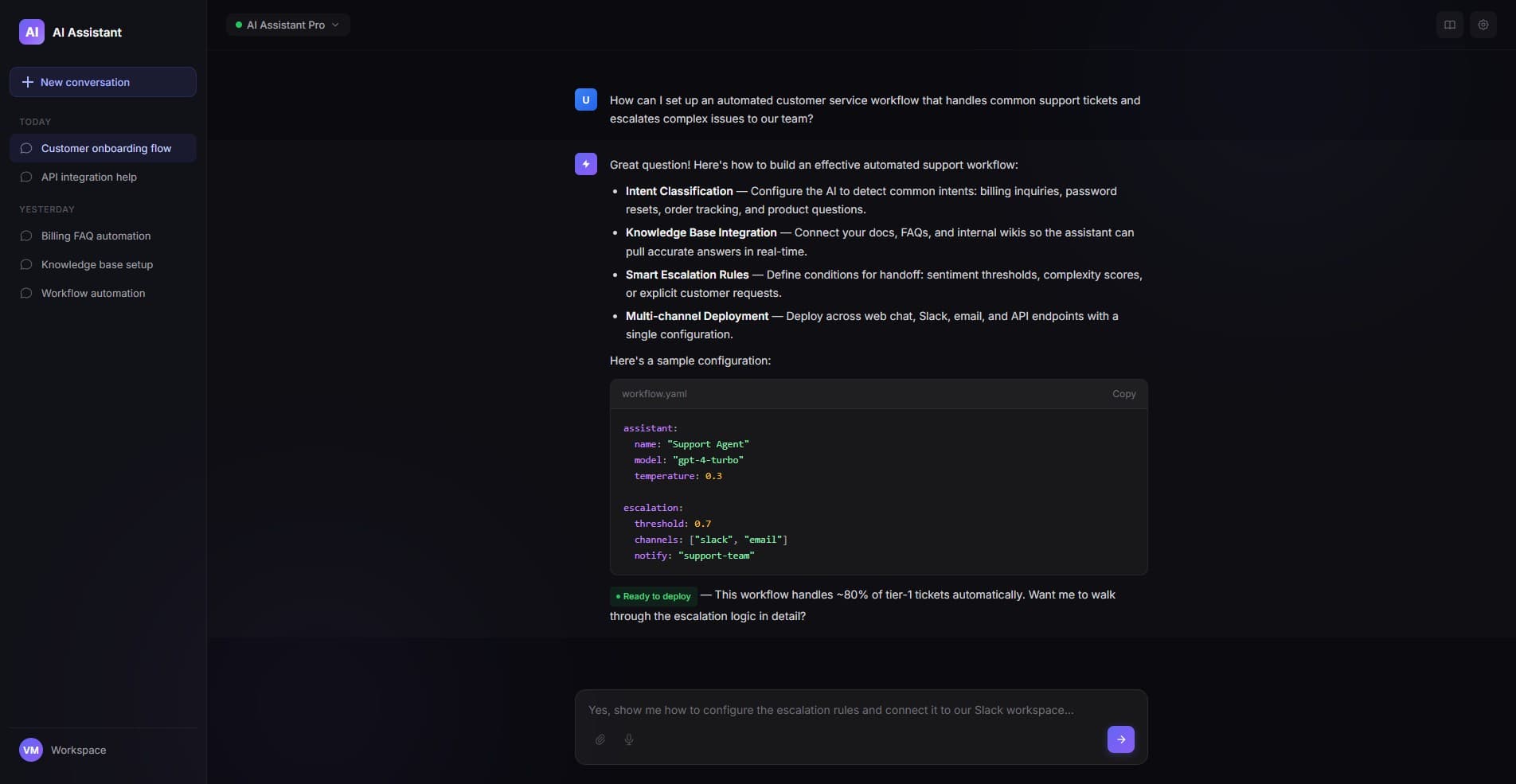Image resolution: width=1516 pixels, height=784 pixels.
Task: Click the AI logo in sidebar
Action: pyautogui.click(x=32, y=32)
